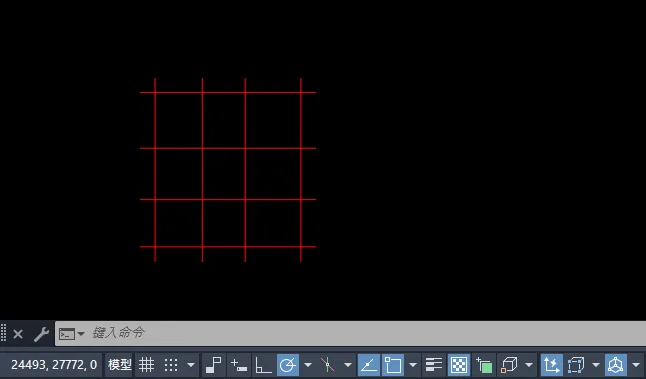Viewport: 646px width, 379px height.
Task: Toggle ortho mode icon
Action: [263, 365]
